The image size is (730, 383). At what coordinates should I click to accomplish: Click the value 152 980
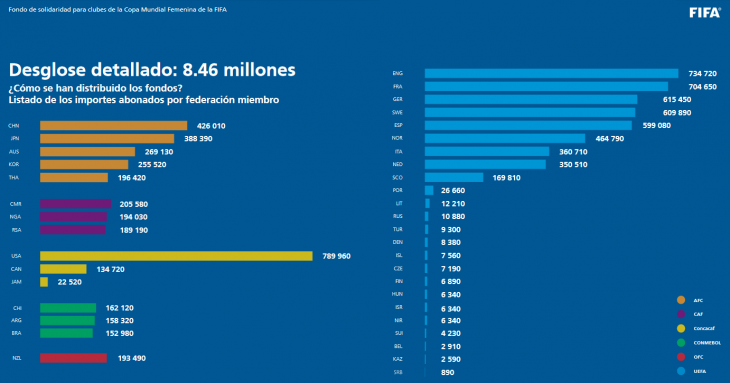point(120,333)
